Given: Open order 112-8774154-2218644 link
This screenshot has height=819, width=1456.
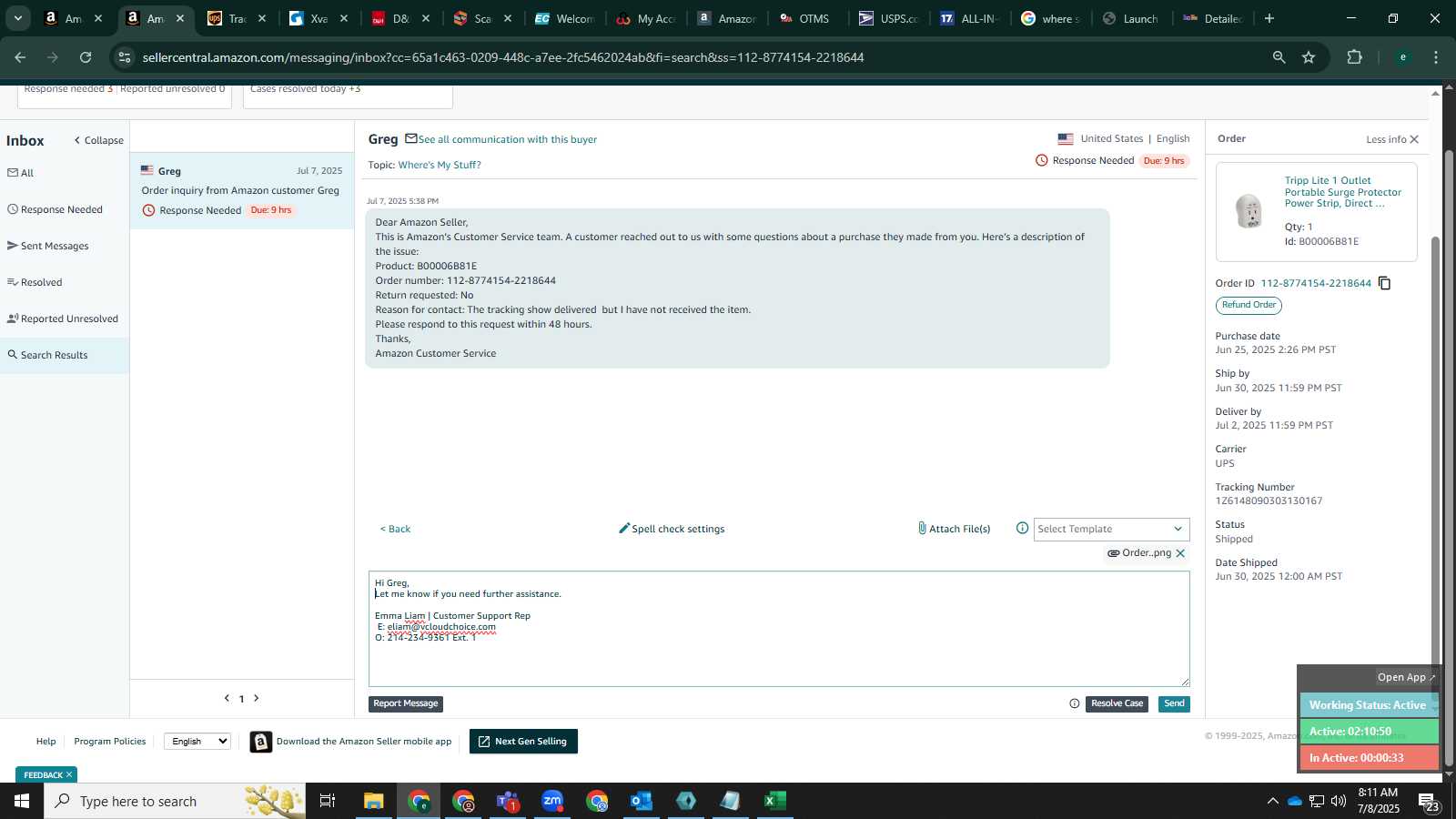Looking at the screenshot, I should 1316,283.
